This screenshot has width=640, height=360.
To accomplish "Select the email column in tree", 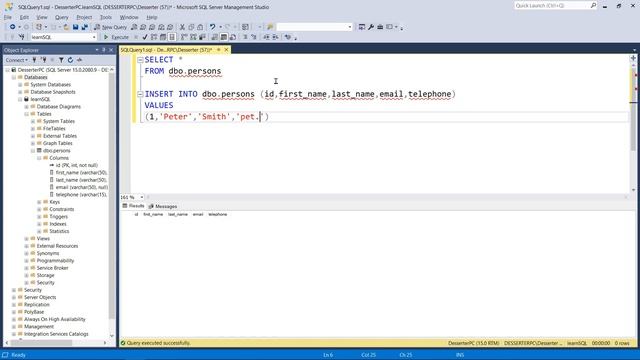I will pyautogui.click(x=82, y=187).
